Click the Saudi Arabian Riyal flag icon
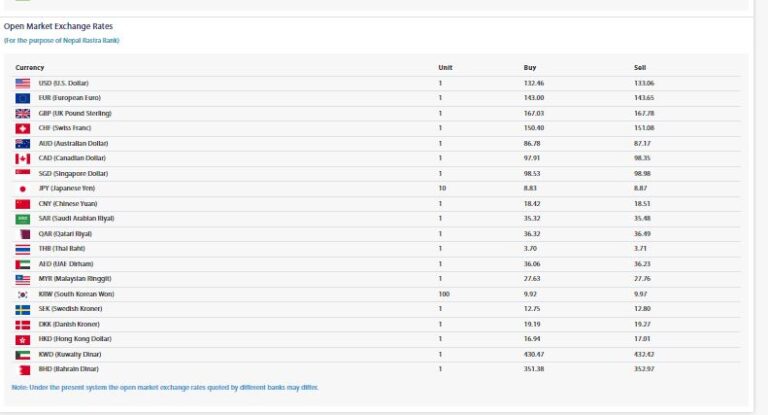Image resolution: width=768 pixels, height=415 pixels. point(22,218)
